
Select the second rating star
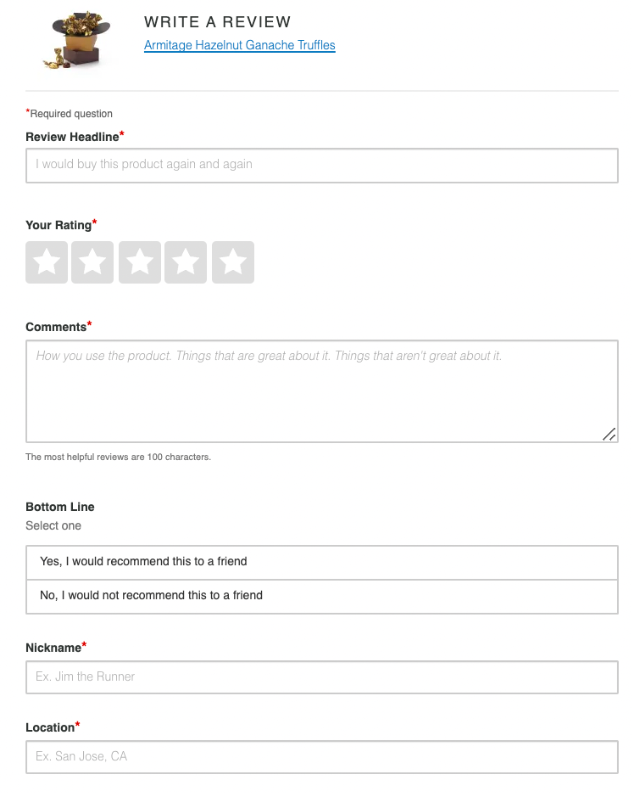click(93, 262)
